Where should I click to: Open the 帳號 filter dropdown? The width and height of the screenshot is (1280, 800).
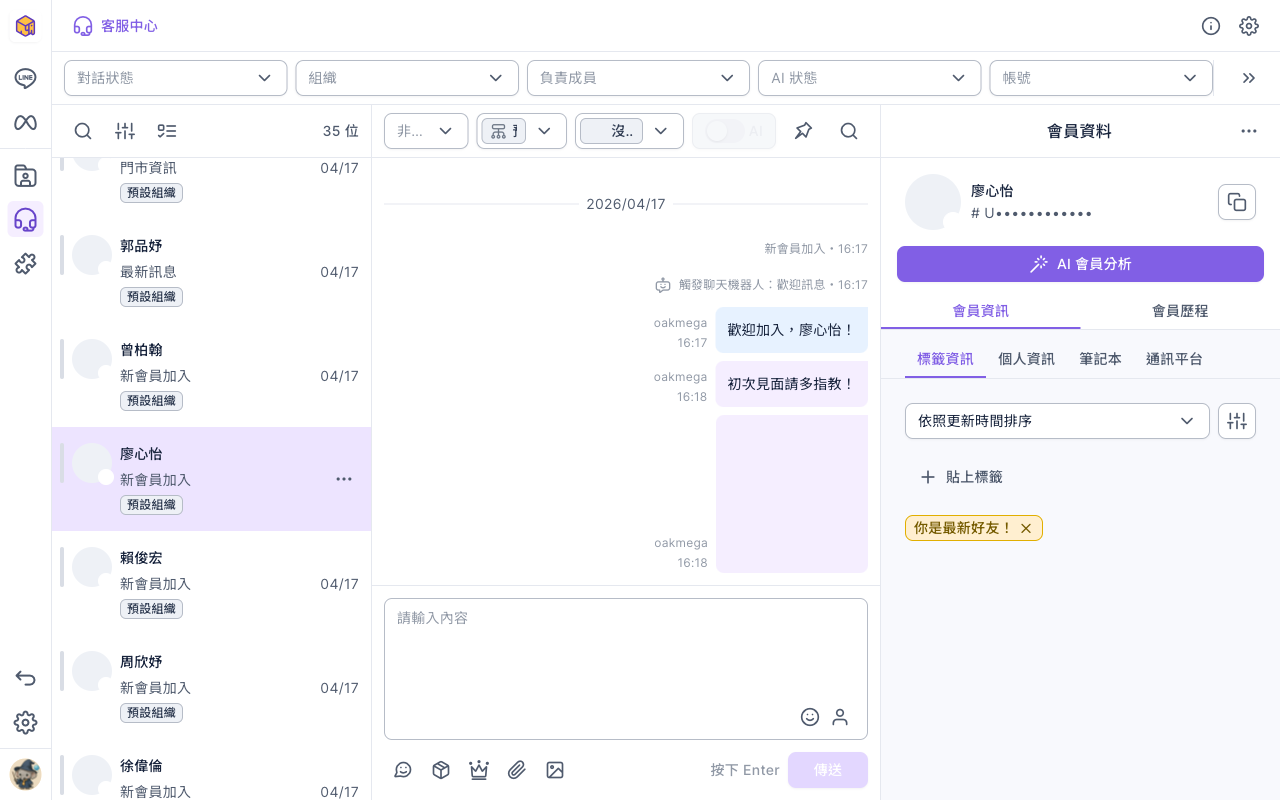(x=1101, y=78)
